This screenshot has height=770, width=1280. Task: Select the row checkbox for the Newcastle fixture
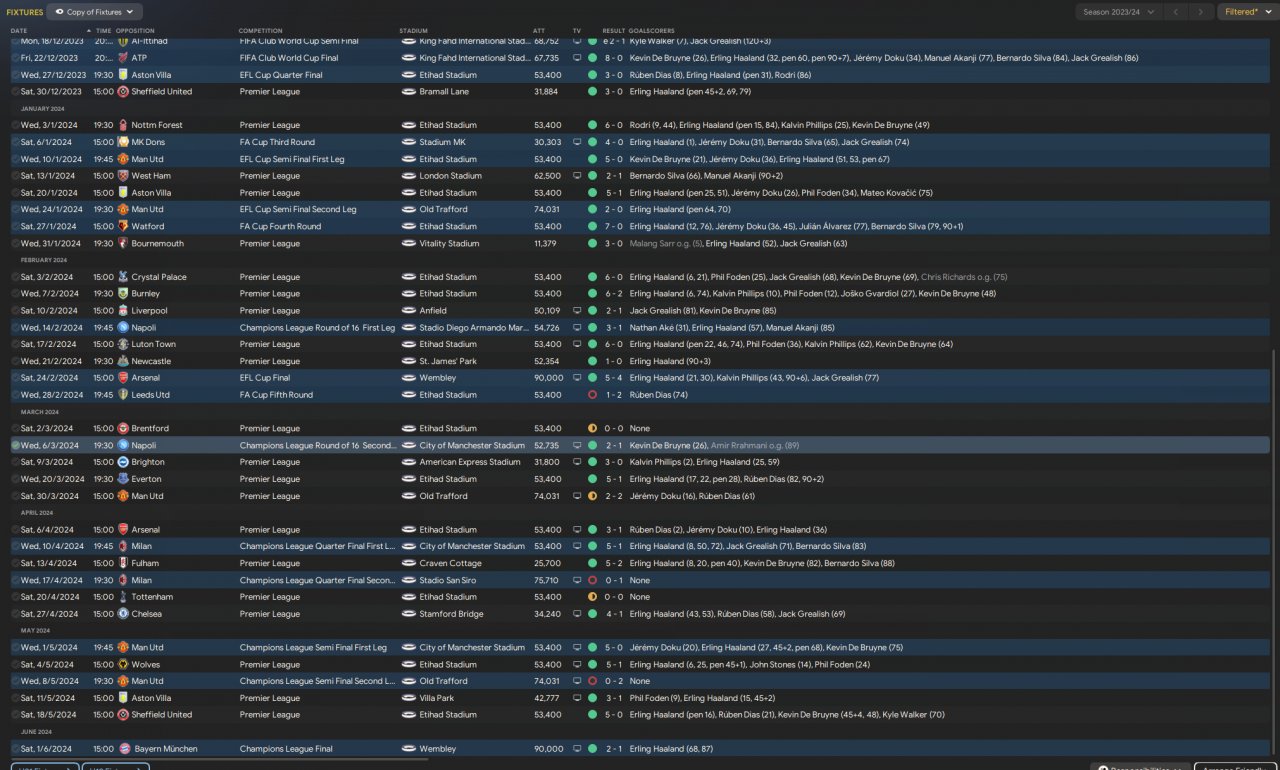pyautogui.click(x=15, y=361)
